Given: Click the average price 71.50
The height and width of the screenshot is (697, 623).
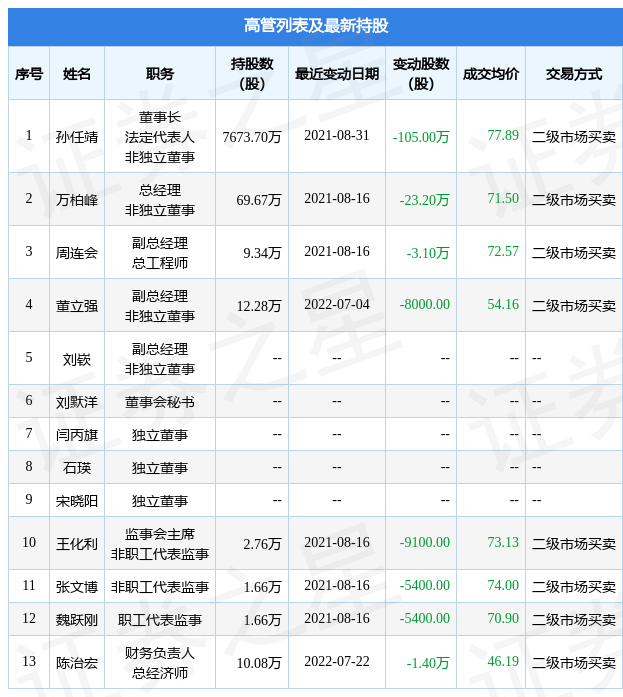Looking at the screenshot, I should point(503,198).
